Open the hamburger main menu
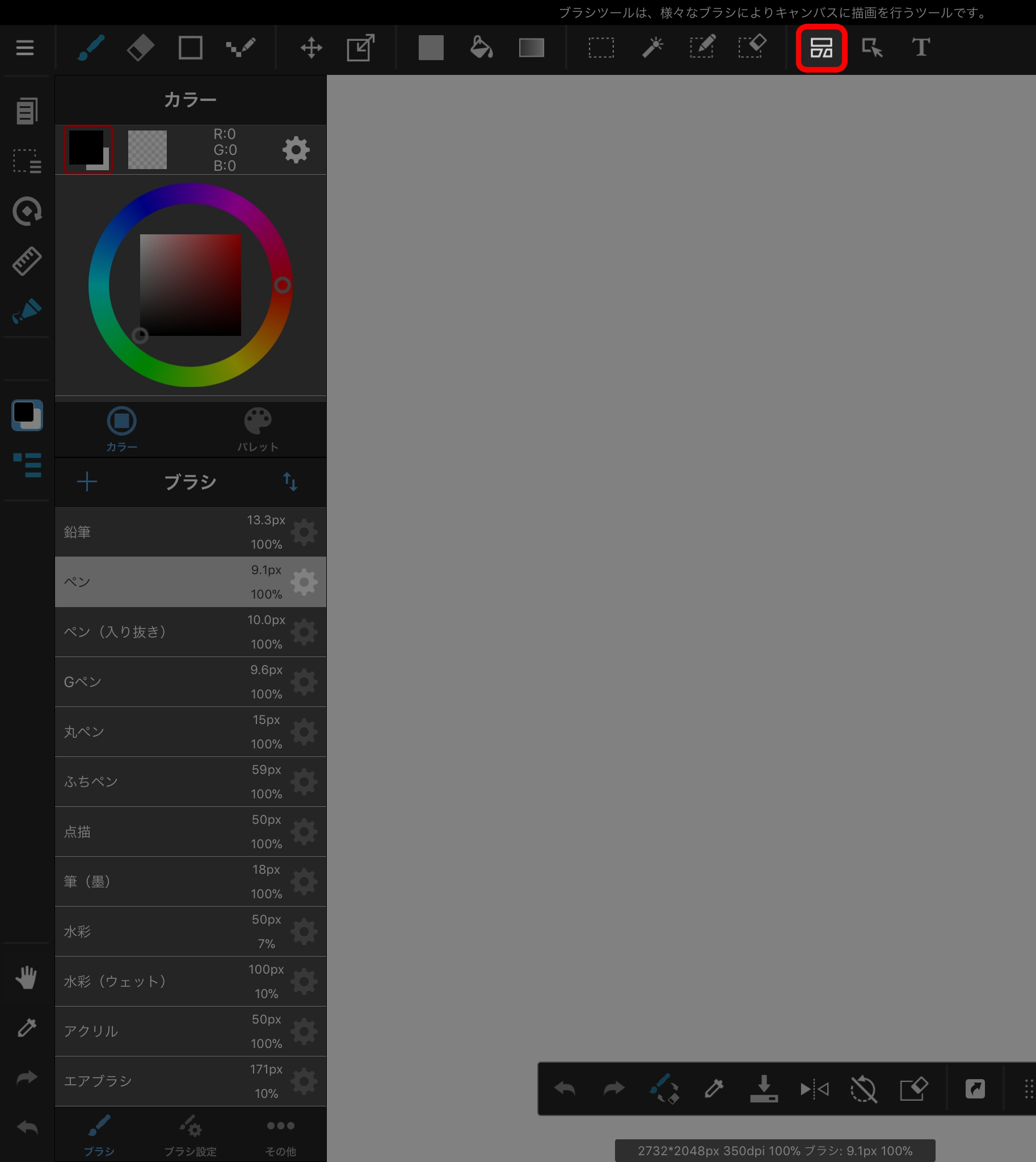 coord(25,48)
